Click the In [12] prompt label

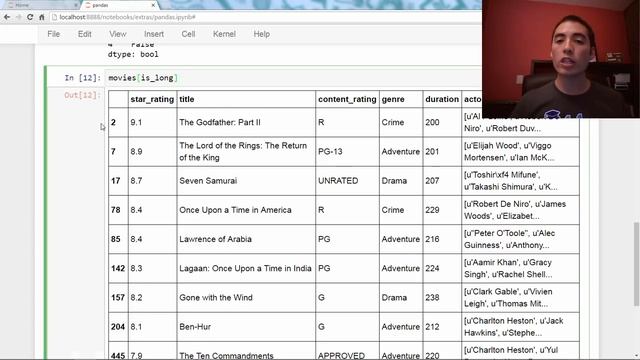(82, 78)
